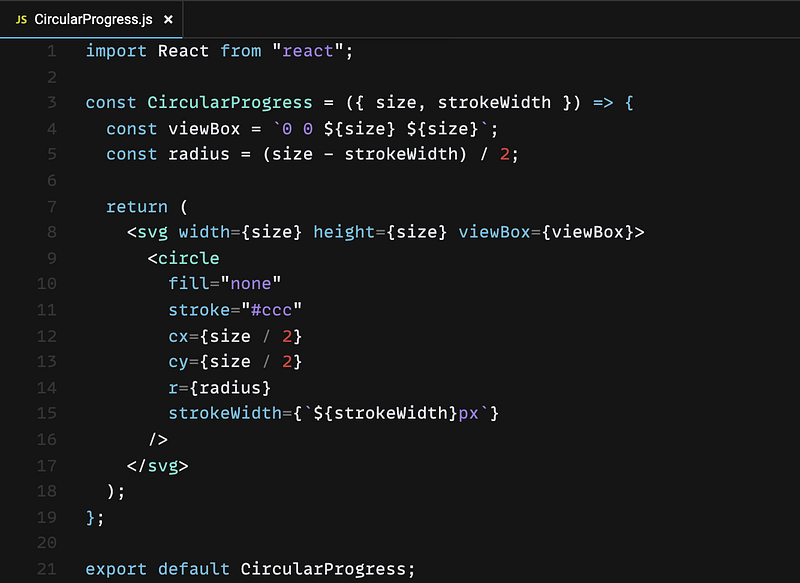Viewport: 800px width, 583px height.
Task: Click the "stroke" attribute on line 11
Action: 199,310
